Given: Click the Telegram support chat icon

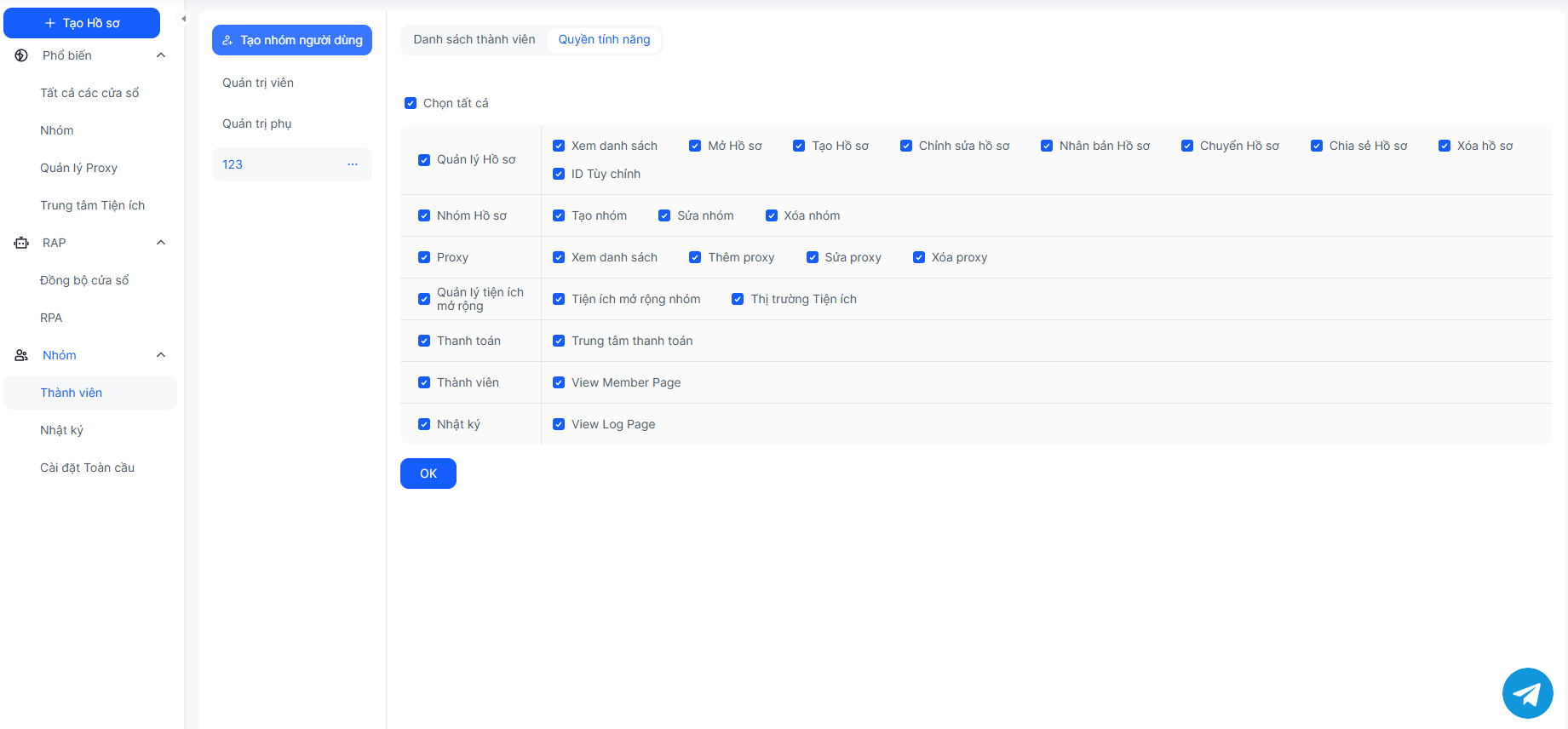Looking at the screenshot, I should coord(1527,693).
